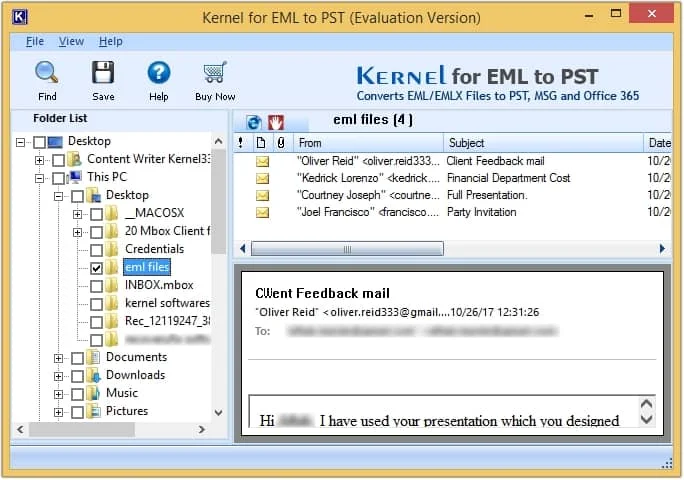684x480 pixels.
Task: Click the refresh icon above mail list
Action: click(x=253, y=123)
